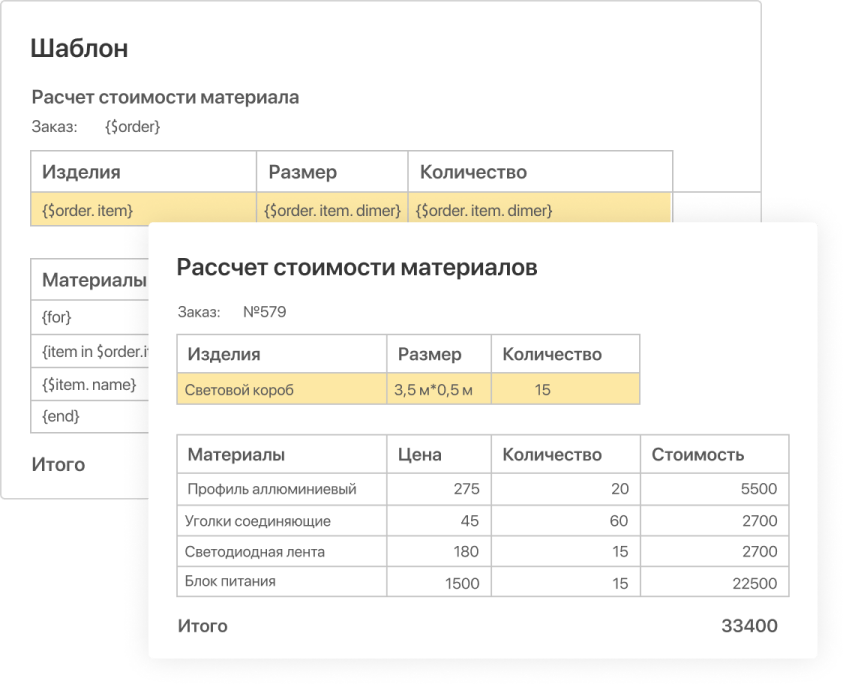
Task: Click the price 1500 cell
Action: pos(439,582)
